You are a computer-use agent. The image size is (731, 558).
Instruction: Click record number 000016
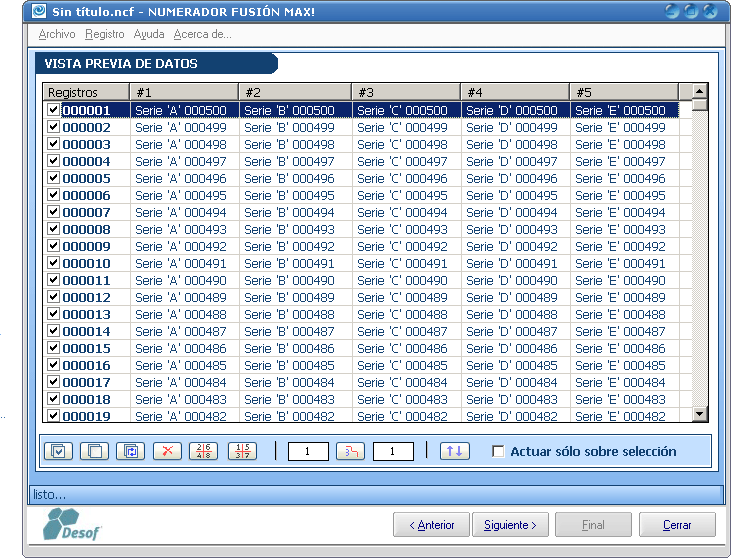[86, 365]
